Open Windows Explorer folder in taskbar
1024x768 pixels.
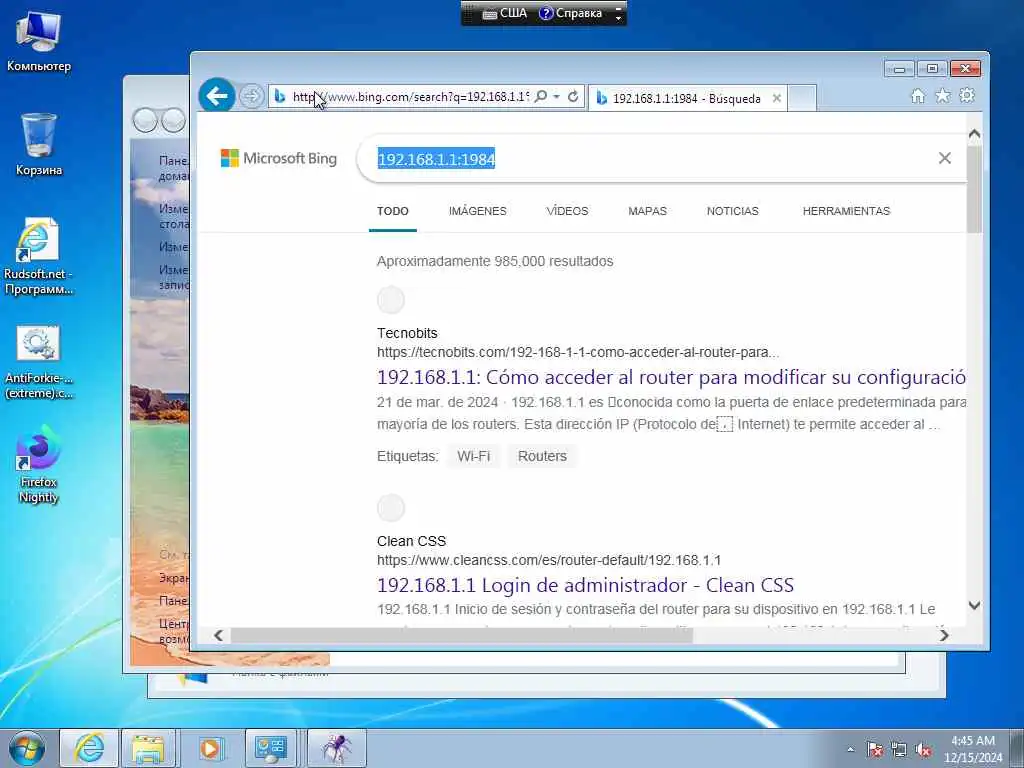point(148,748)
